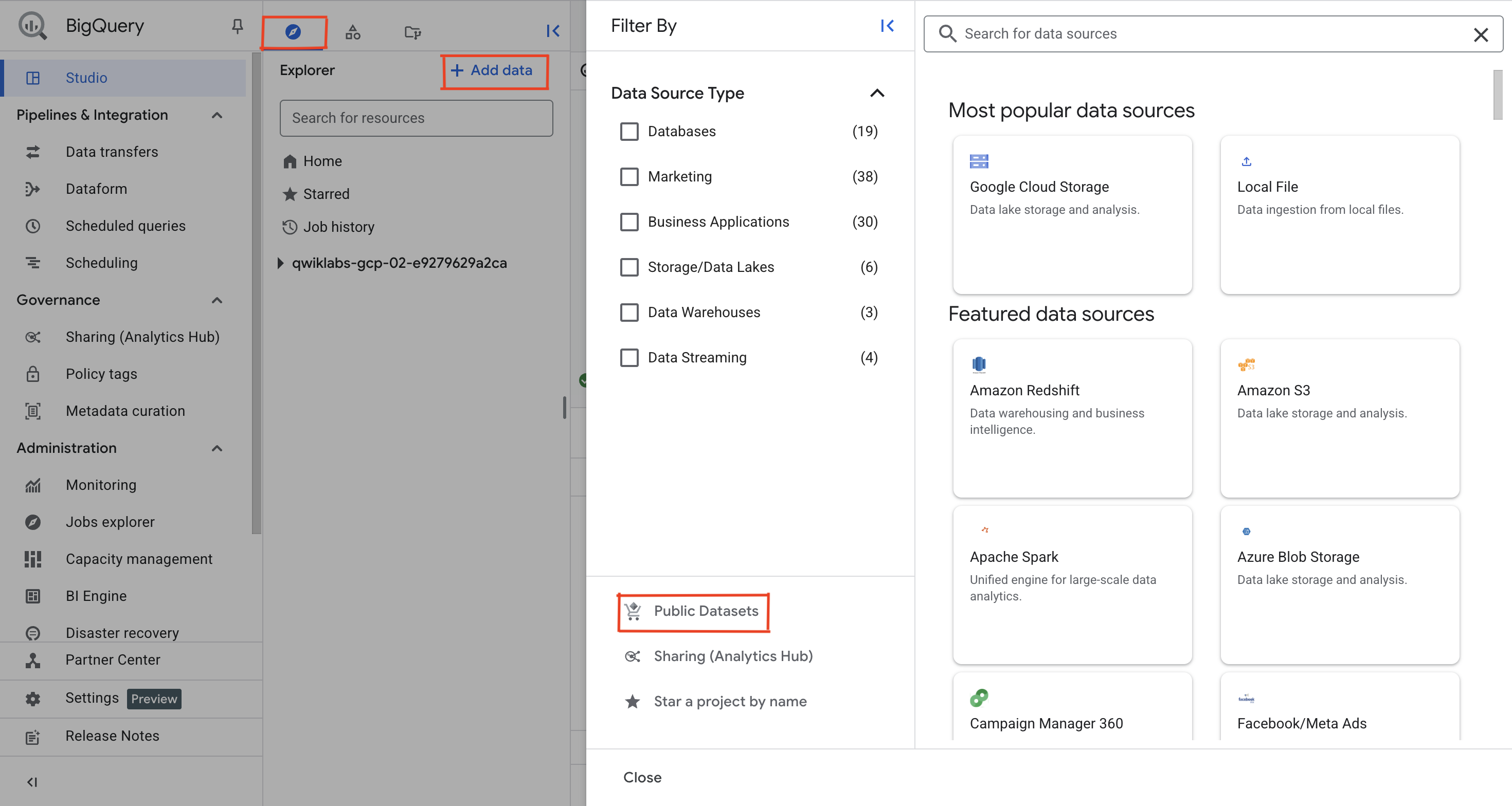Open the Release Notes page
The height and width of the screenshot is (806, 1512).
click(x=112, y=736)
